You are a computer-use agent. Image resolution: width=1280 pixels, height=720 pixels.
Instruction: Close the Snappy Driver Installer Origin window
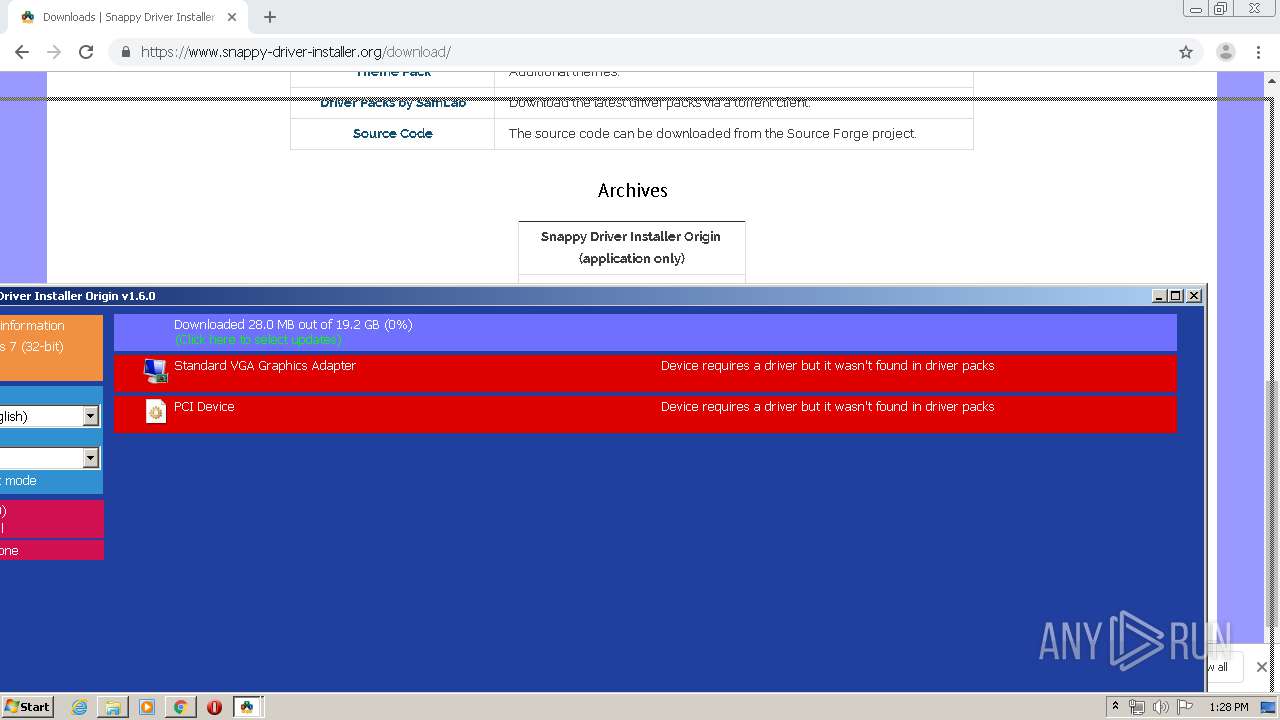[x=1194, y=296]
